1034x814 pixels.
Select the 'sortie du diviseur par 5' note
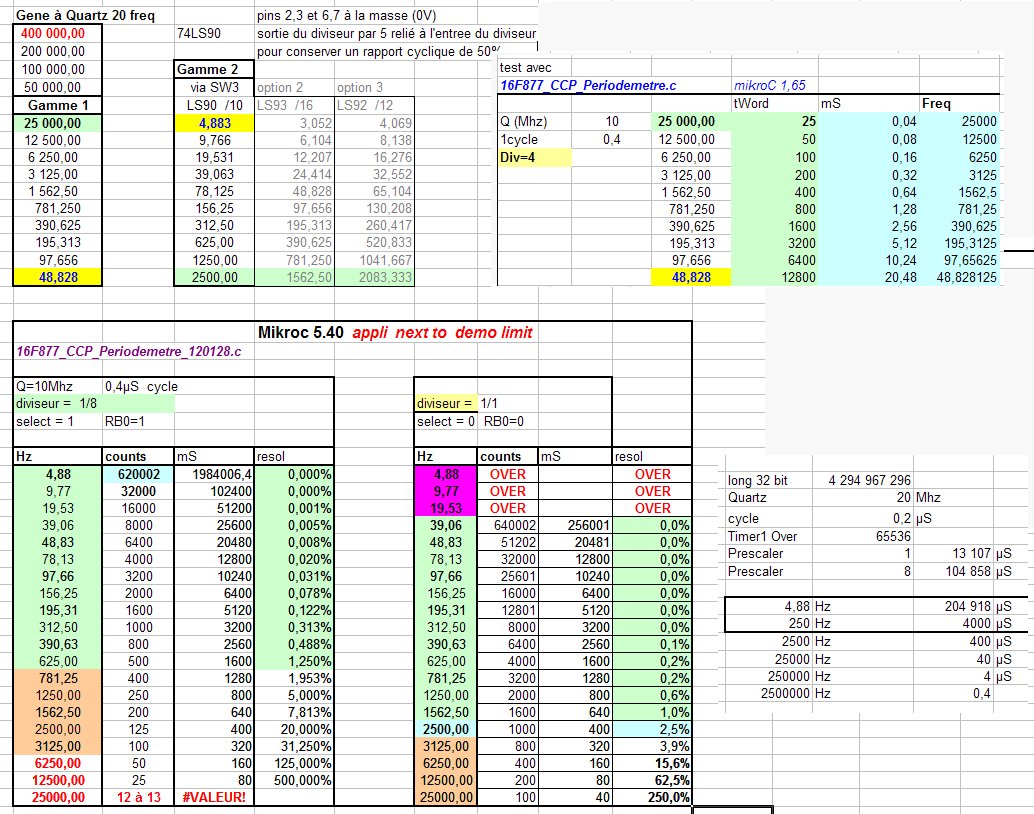(396, 33)
